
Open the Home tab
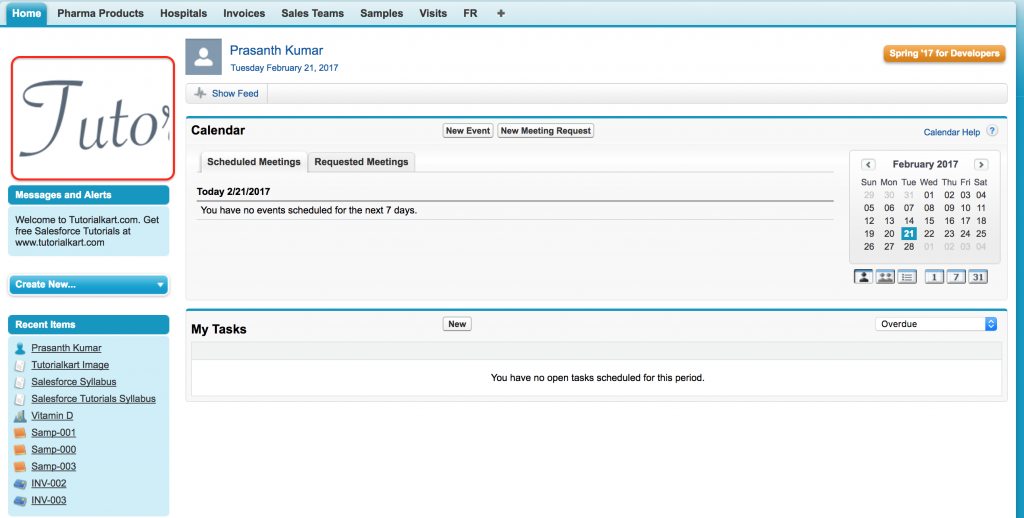coord(27,13)
